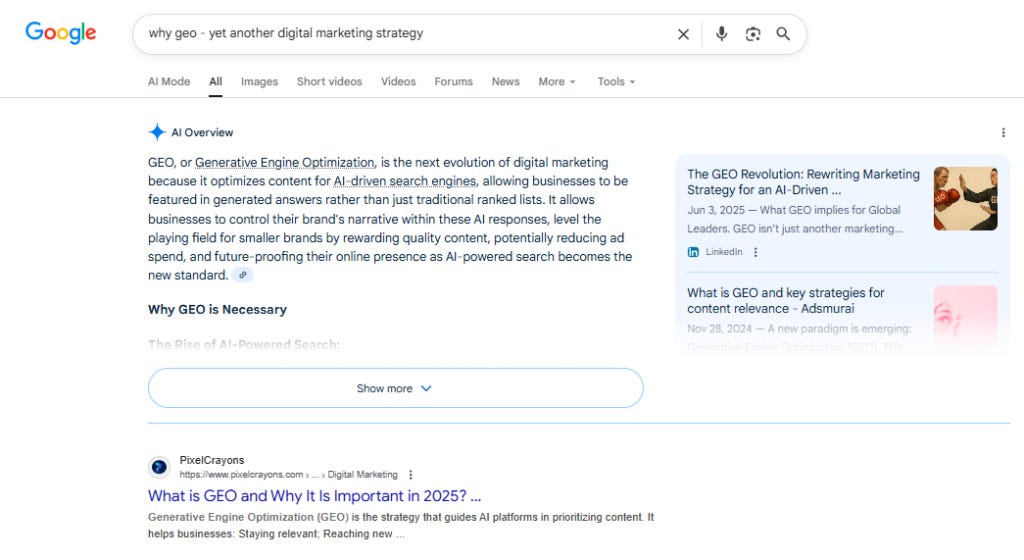Click the 'Why GEO is Necessary' heading
This screenshot has width=1024, height=560.
[x=217, y=309]
